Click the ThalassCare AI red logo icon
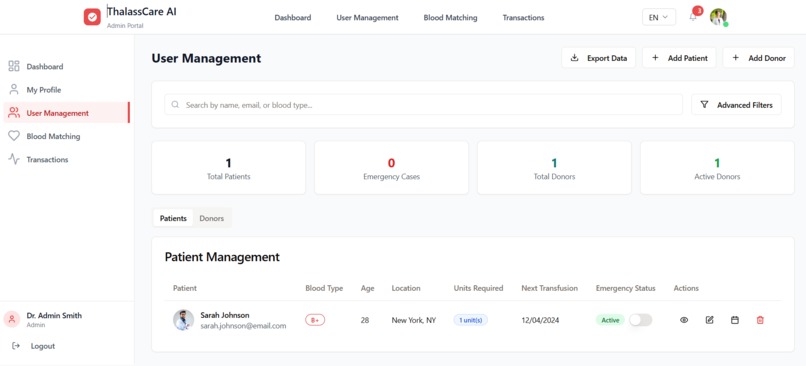The image size is (806, 366). coord(92,17)
